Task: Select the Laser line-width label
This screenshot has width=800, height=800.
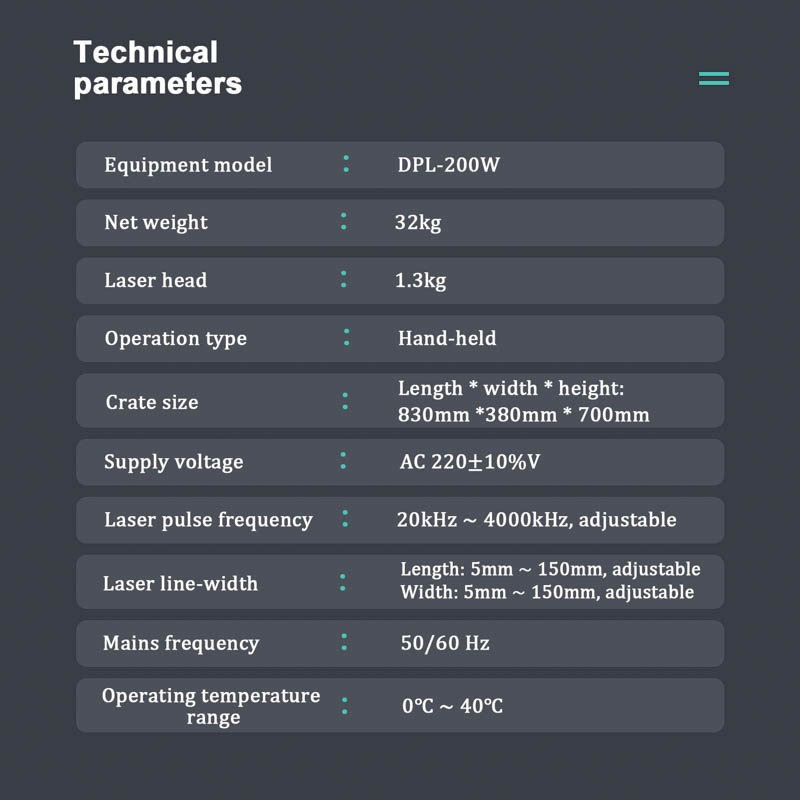Action: (180, 584)
